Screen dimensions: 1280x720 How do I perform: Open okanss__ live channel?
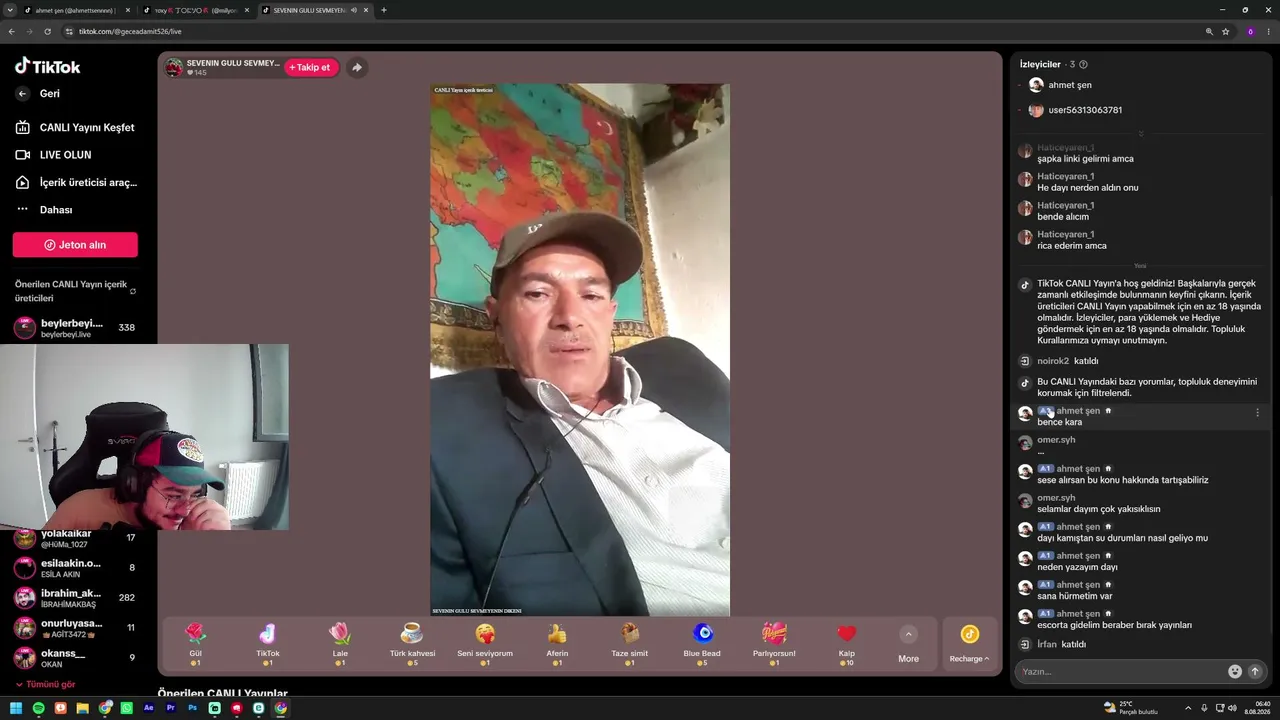coord(75,657)
